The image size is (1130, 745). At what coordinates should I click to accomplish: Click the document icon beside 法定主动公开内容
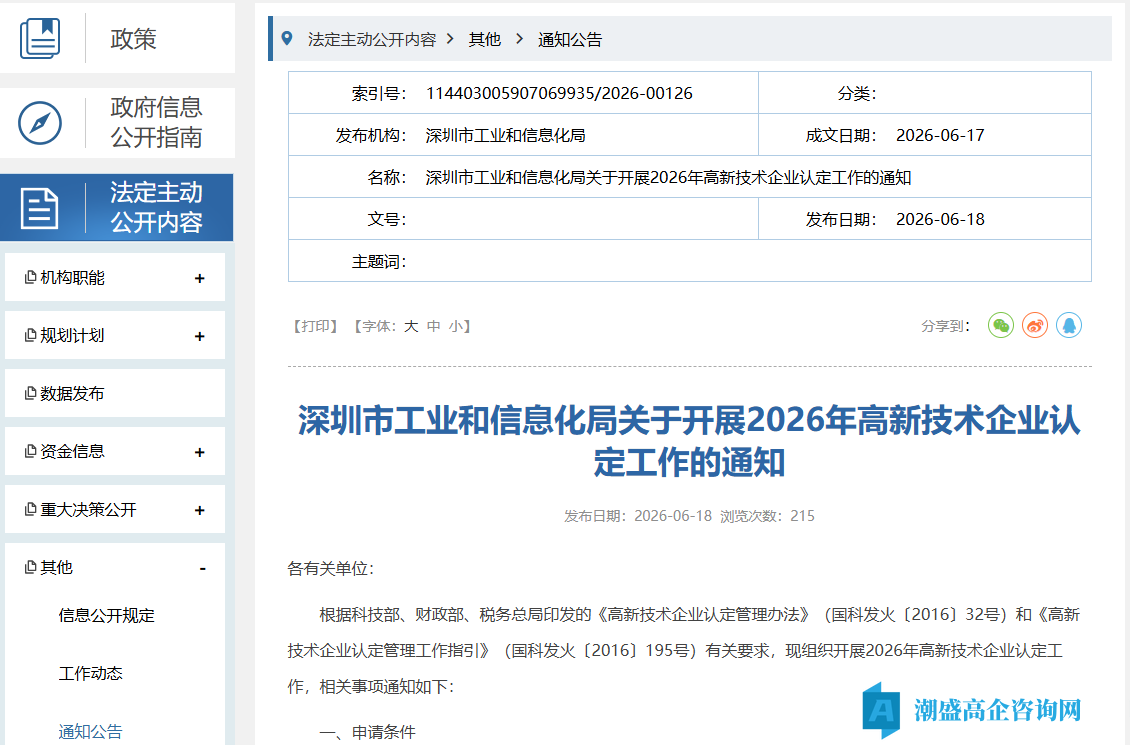pyautogui.click(x=40, y=208)
